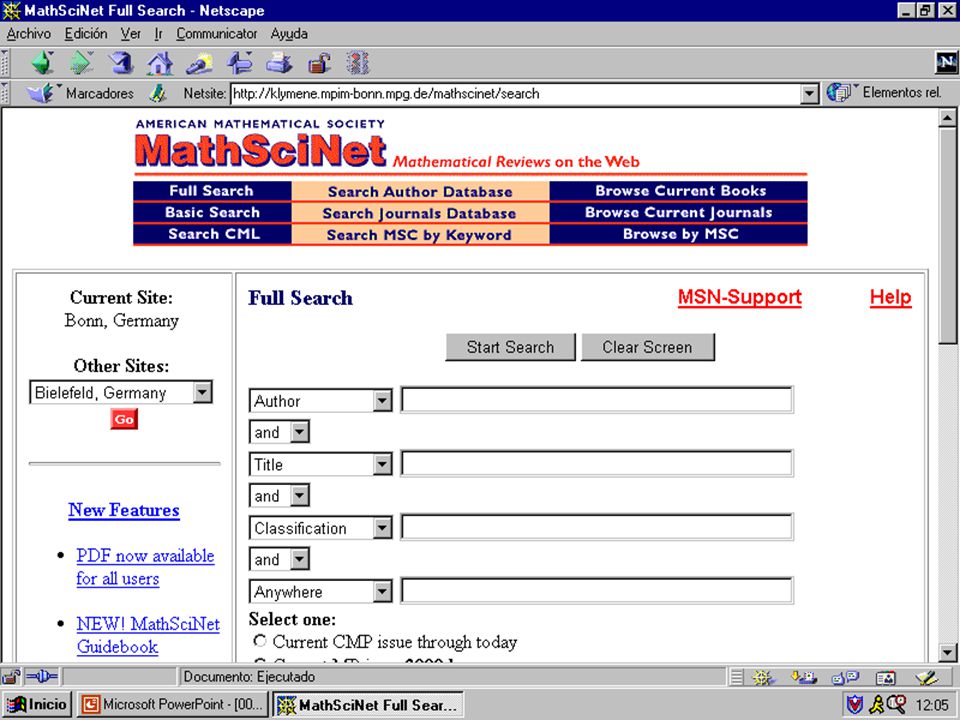Open Newsgroups icon in component bar
The width and height of the screenshot is (960, 720).
845,677
